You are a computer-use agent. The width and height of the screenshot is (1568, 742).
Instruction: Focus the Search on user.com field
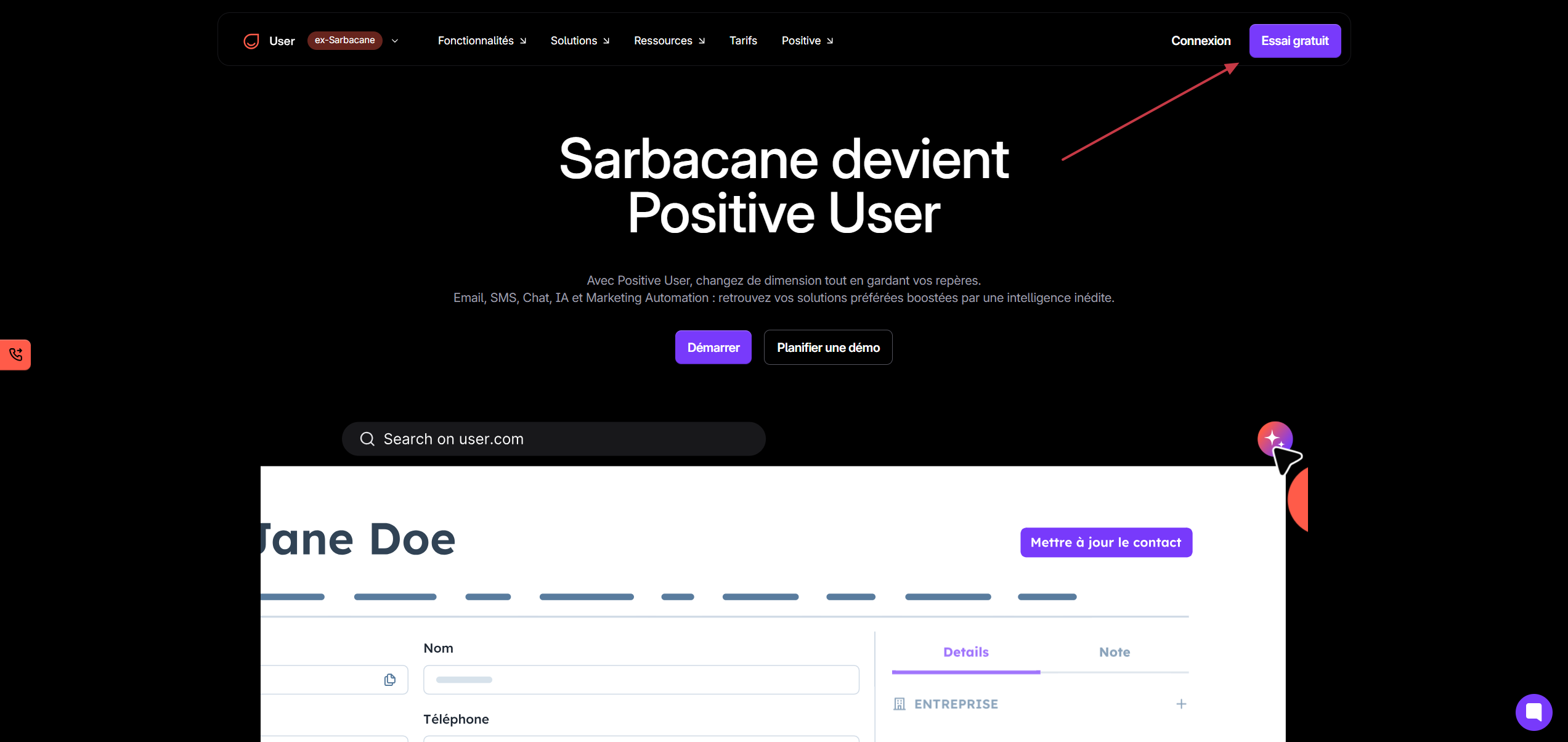[554, 439]
